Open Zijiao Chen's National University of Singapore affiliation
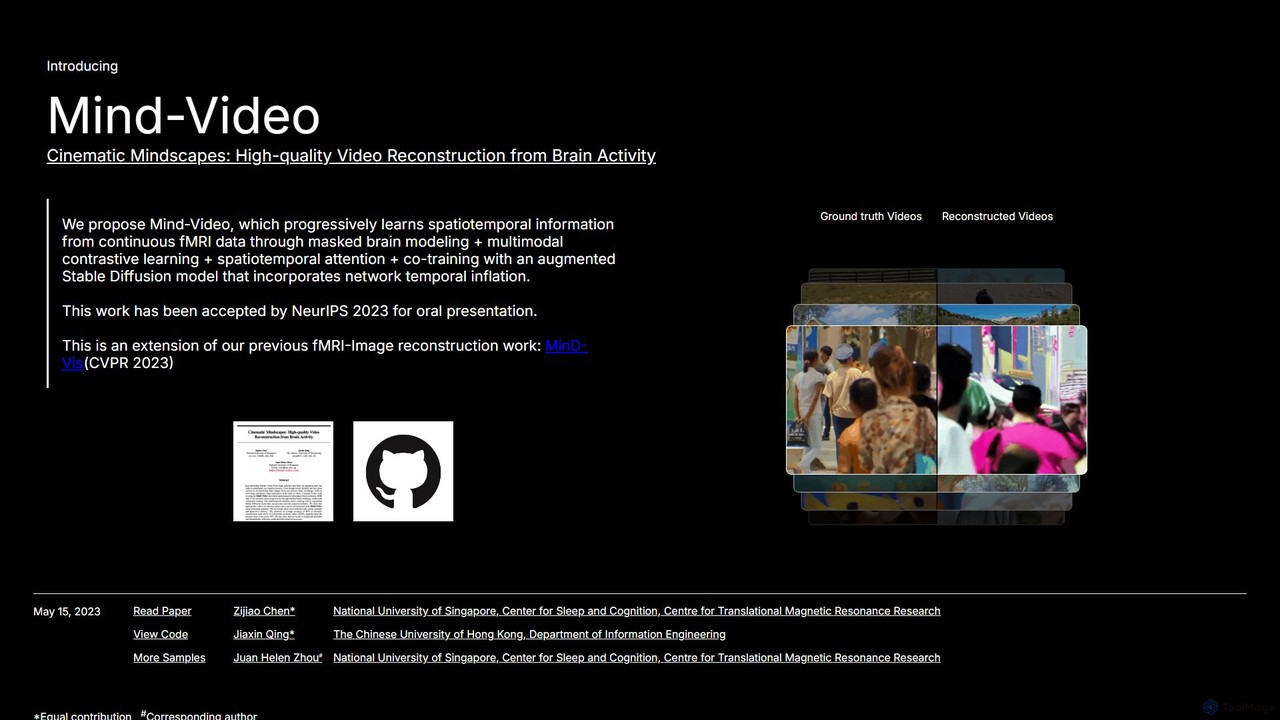 pyautogui.click(x=636, y=611)
